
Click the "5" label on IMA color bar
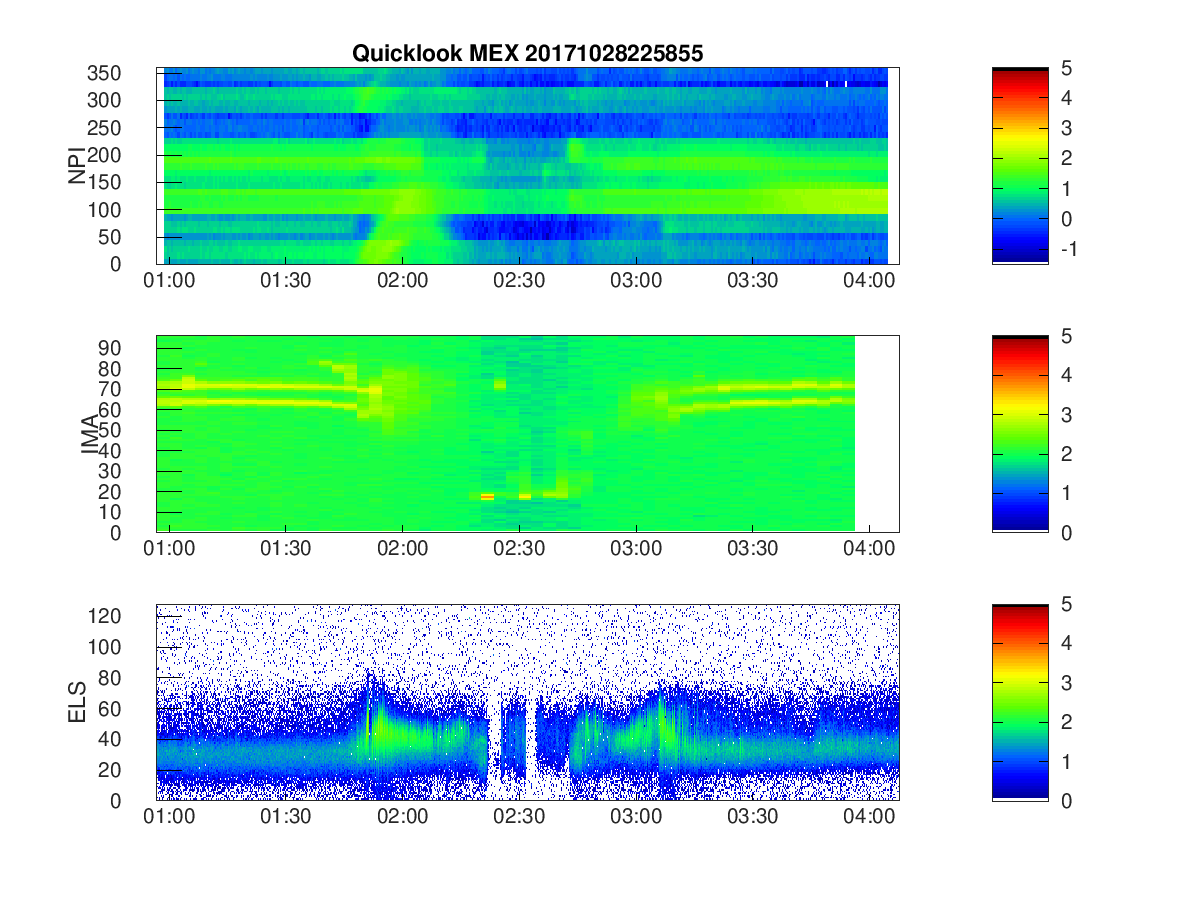click(x=1065, y=337)
